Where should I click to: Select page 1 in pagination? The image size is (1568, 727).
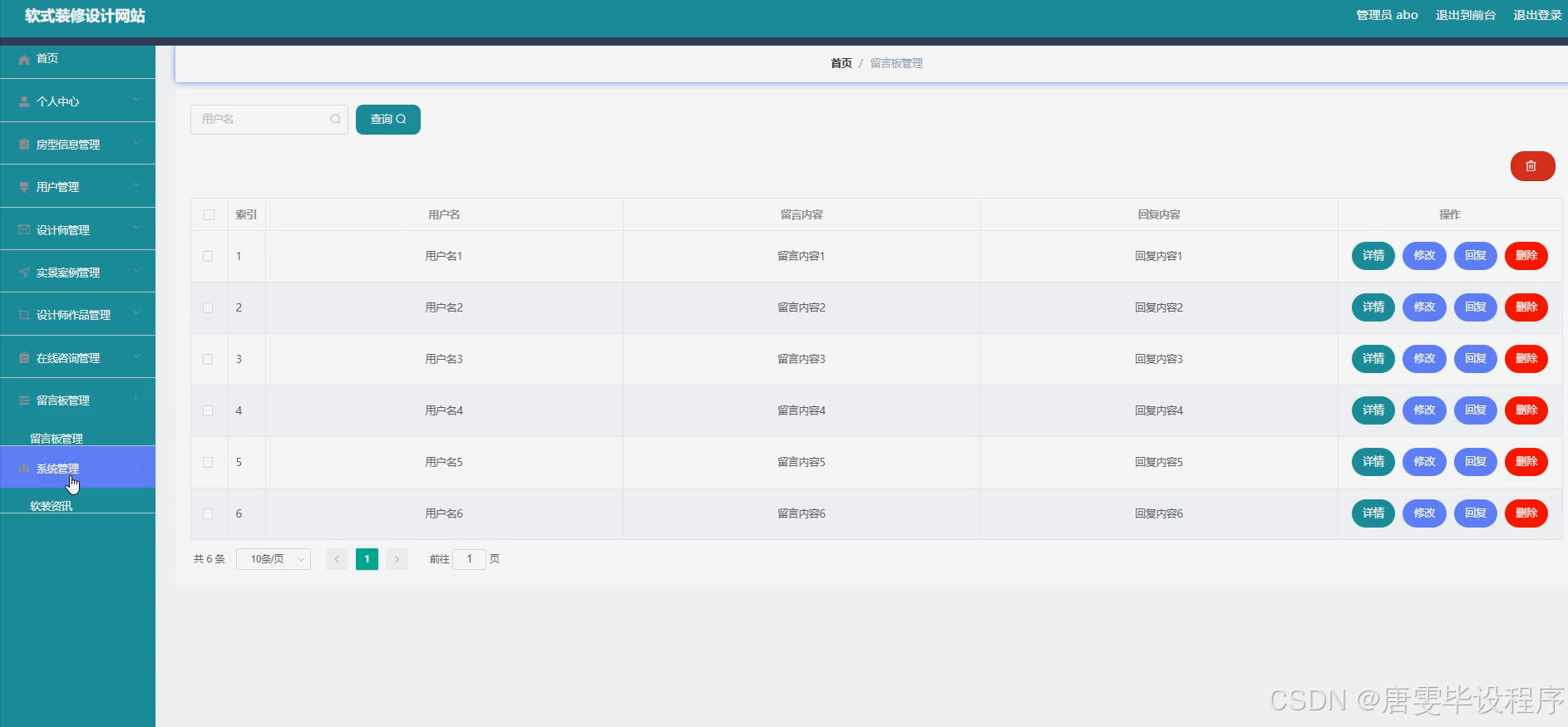pyautogui.click(x=367, y=559)
